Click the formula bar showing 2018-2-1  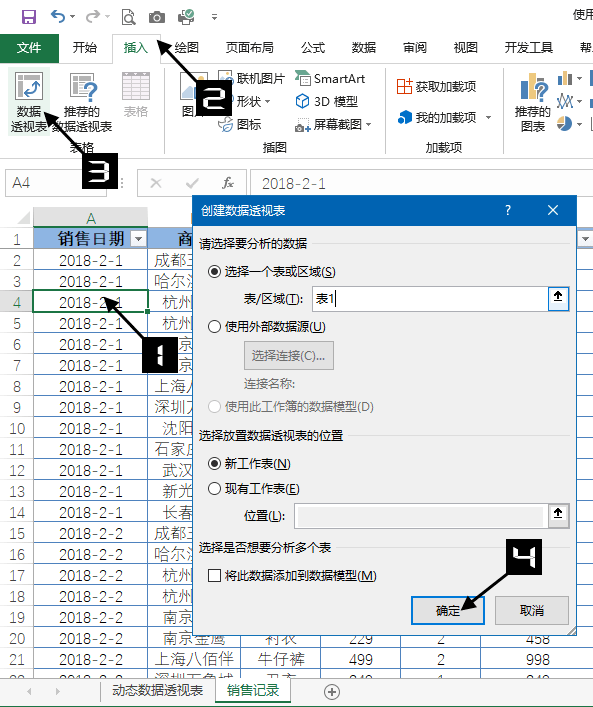(421, 184)
